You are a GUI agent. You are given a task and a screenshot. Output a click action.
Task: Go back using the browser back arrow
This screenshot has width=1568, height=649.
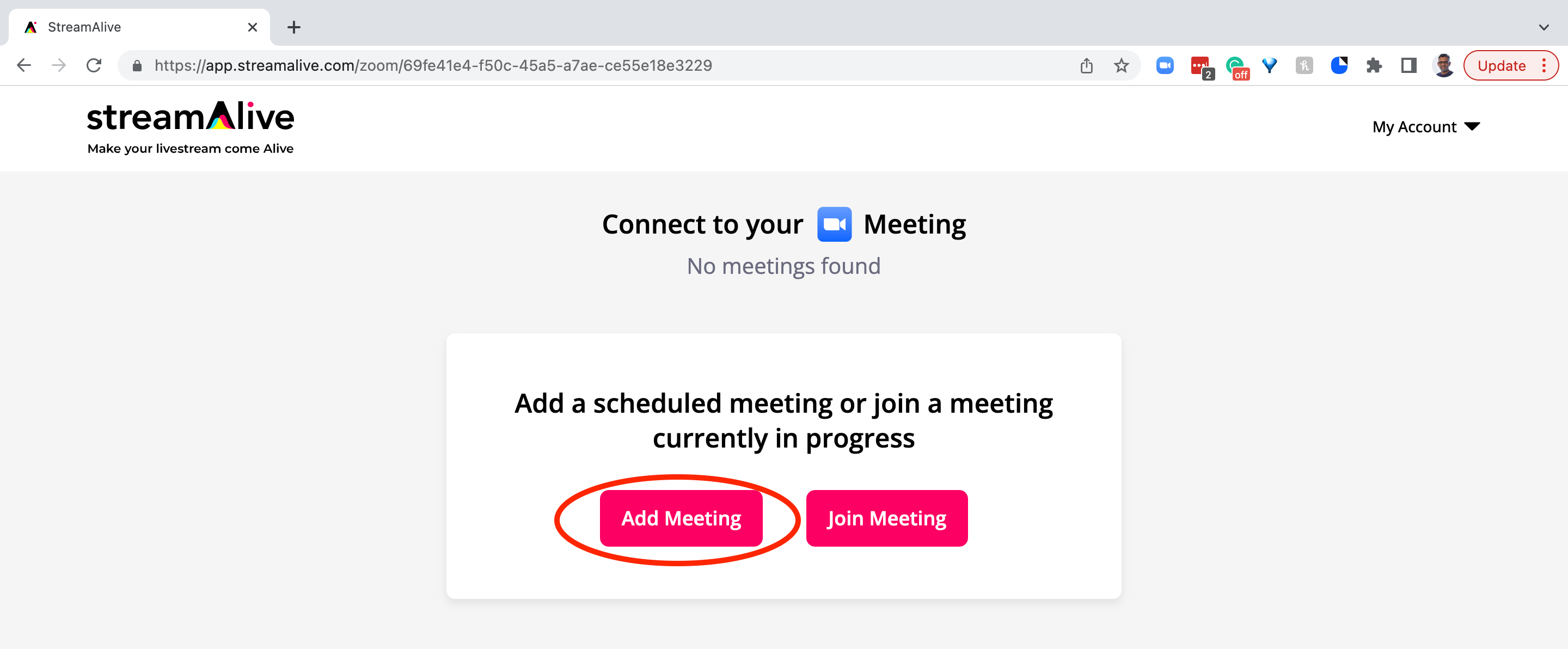[24, 65]
